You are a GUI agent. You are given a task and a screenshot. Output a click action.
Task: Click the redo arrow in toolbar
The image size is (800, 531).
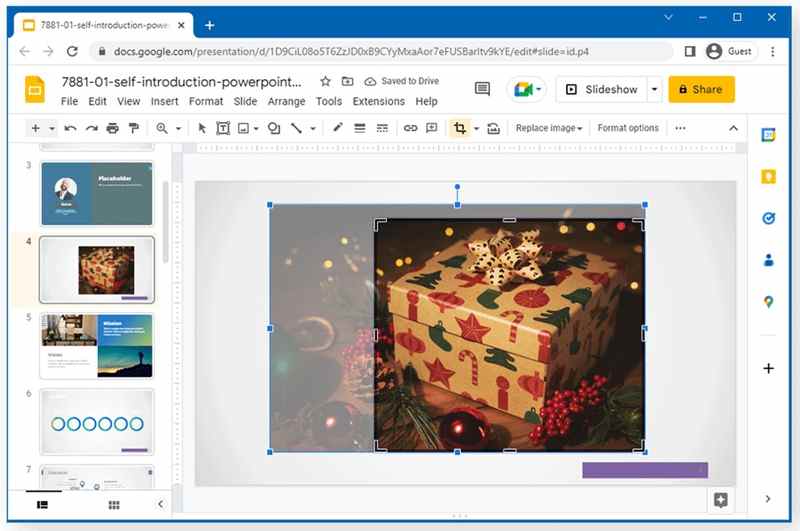point(91,128)
